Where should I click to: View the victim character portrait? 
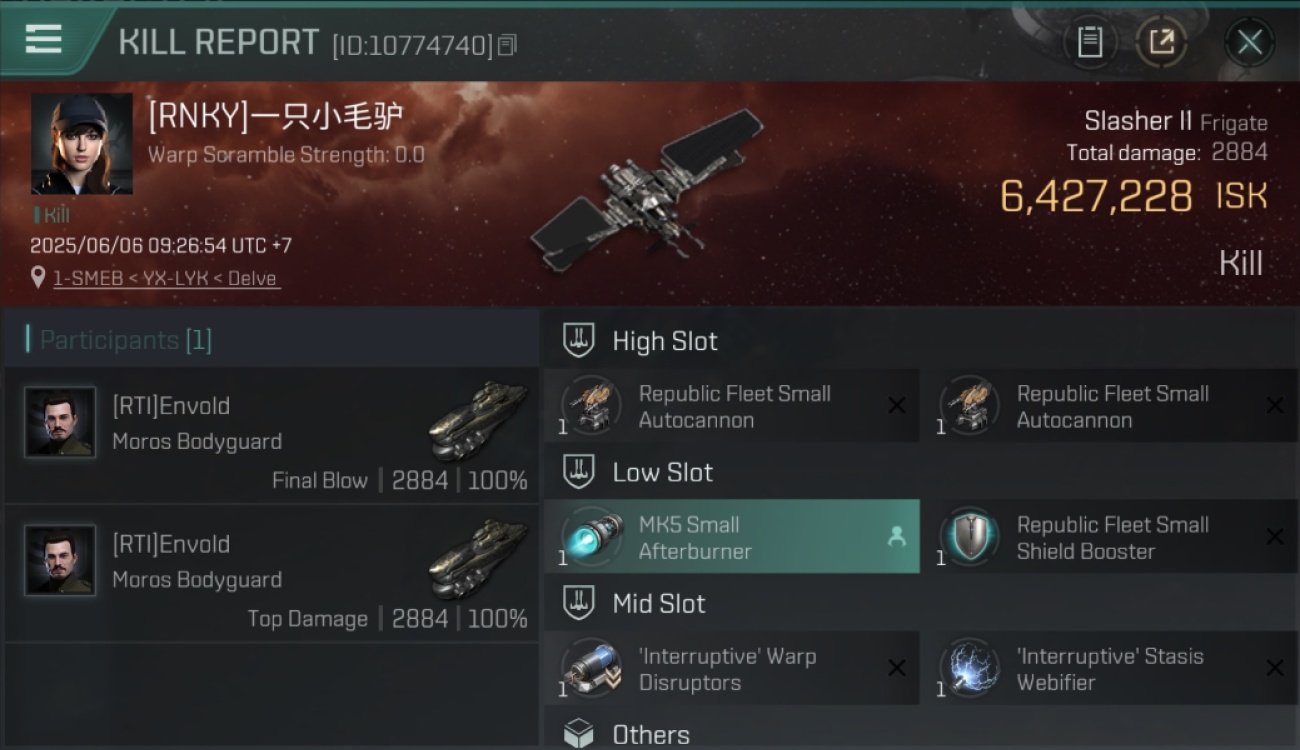point(81,143)
